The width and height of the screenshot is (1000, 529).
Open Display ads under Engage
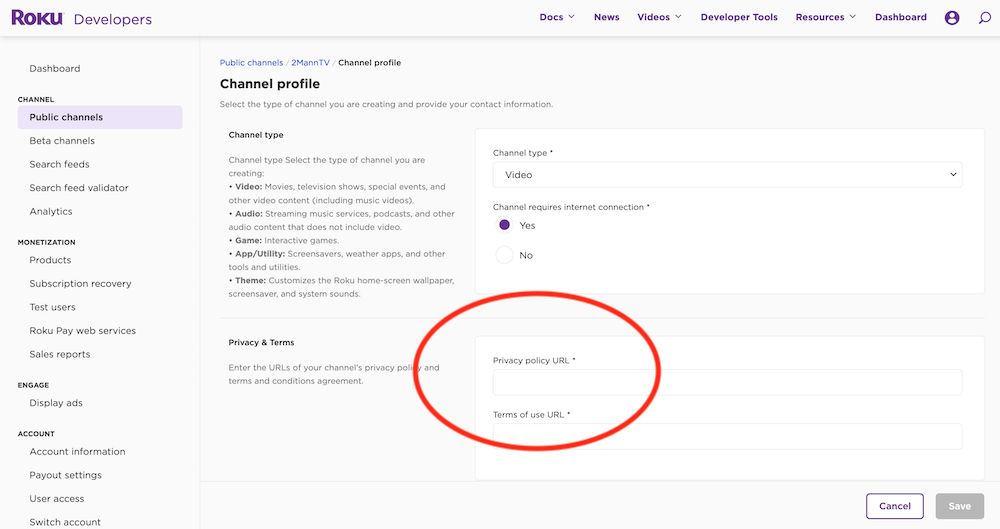tap(56, 403)
